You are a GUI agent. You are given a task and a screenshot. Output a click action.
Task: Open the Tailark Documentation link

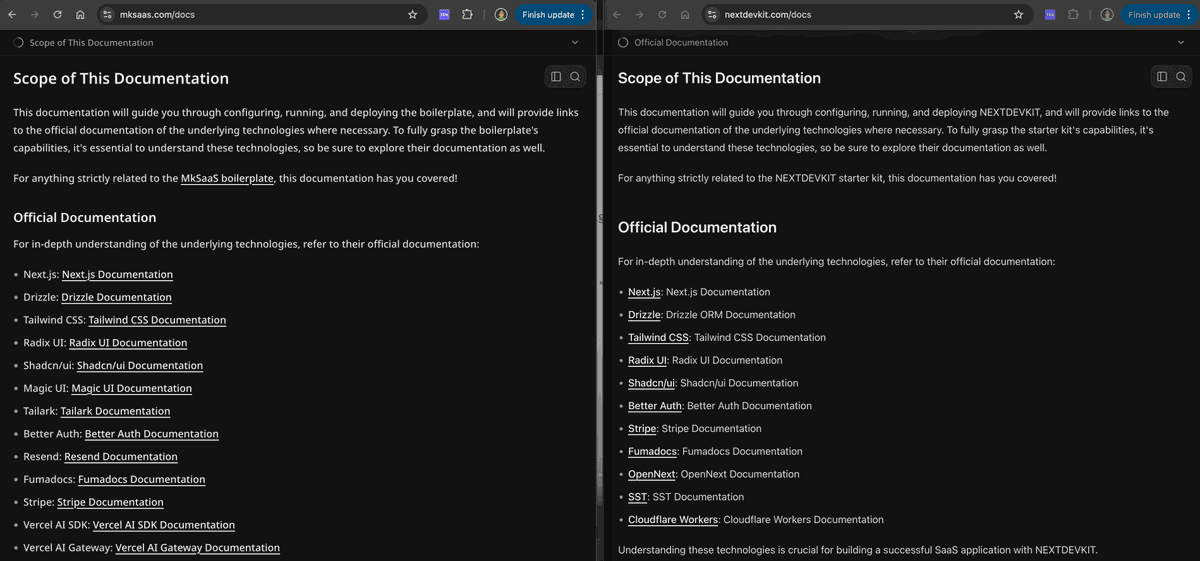115,411
